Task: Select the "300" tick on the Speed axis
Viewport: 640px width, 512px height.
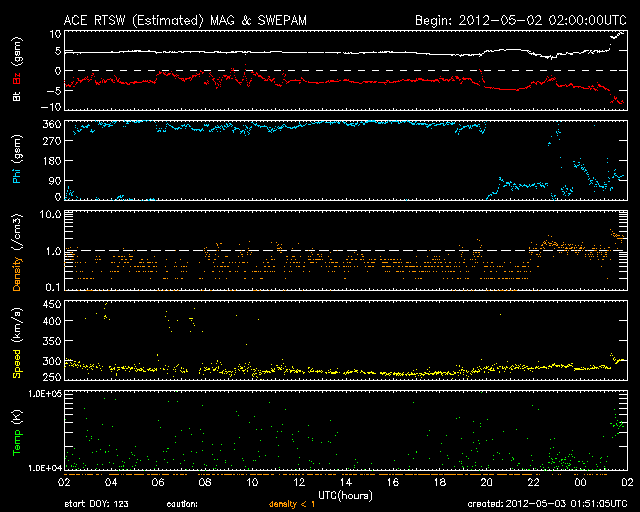Action: click(52, 361)
